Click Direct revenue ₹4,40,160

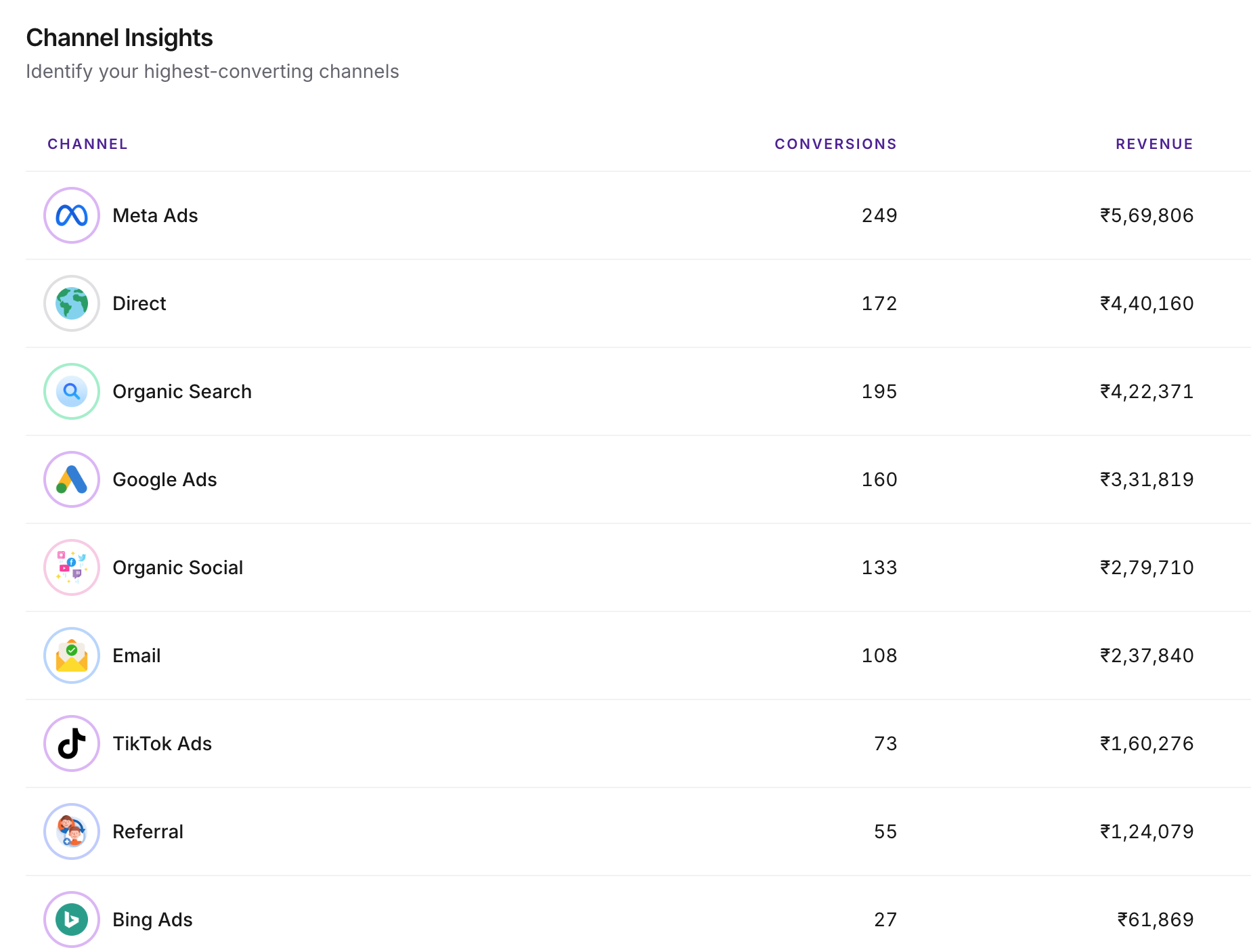tap(1147, 303)
